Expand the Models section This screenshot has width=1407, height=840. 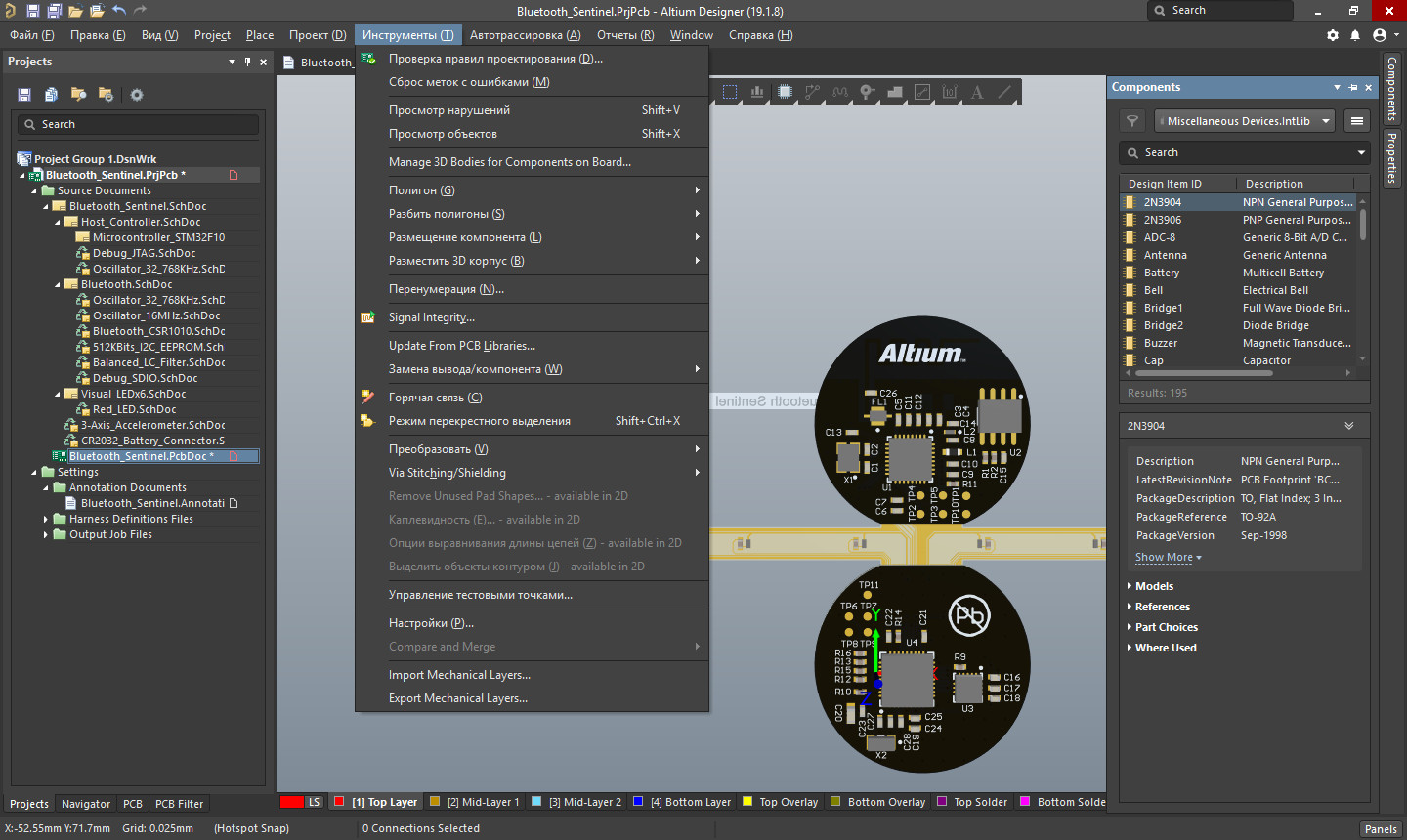pyautogui.click(x=1130, y=586)
